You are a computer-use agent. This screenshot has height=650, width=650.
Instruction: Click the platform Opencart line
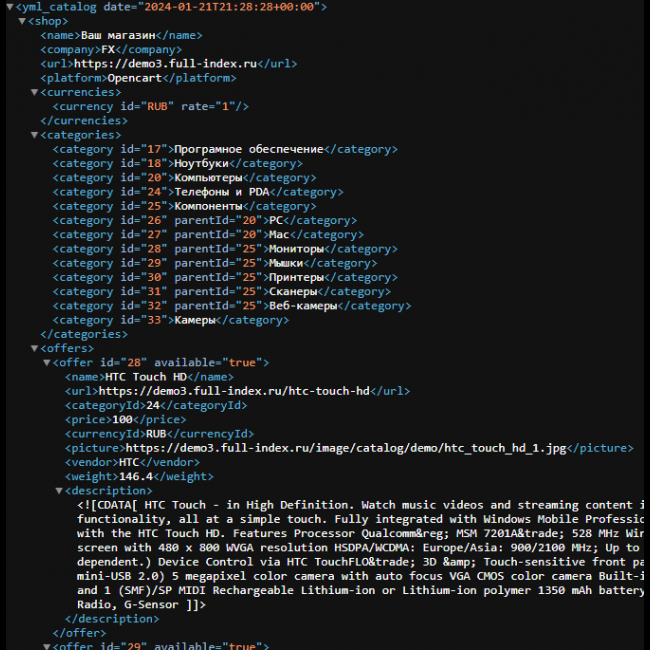138,78
